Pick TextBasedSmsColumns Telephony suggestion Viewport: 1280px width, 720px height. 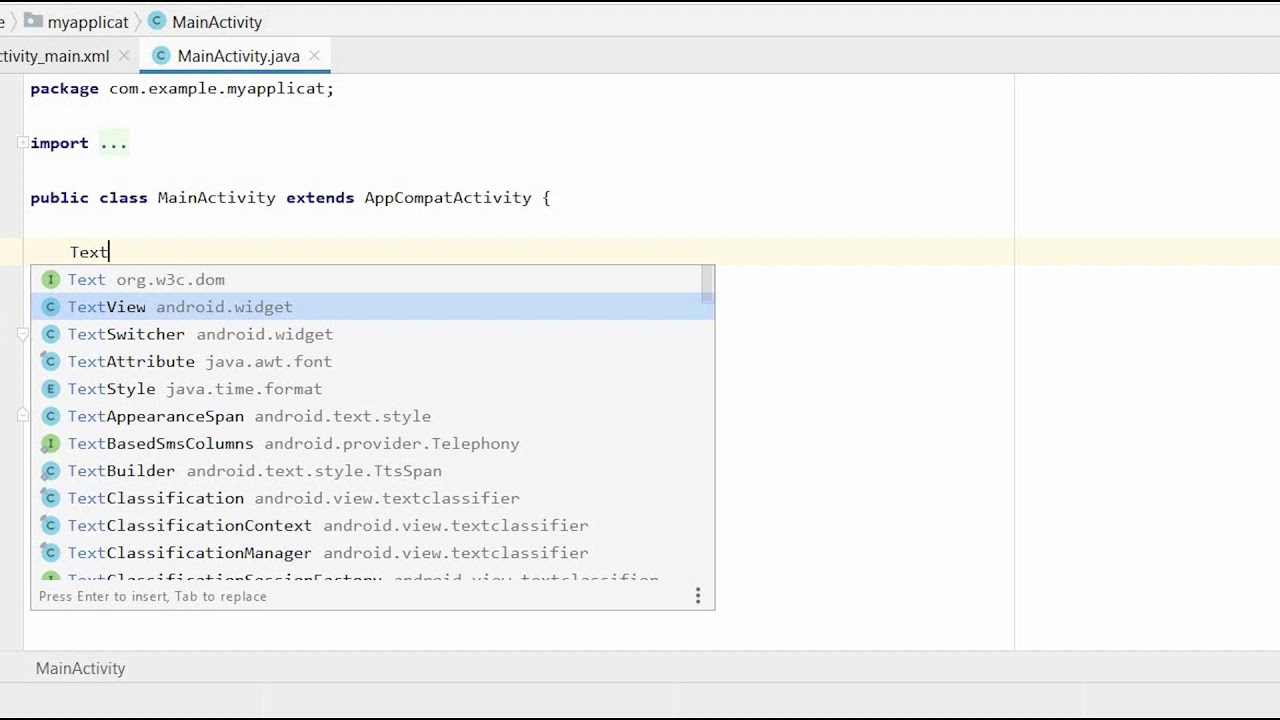[x=372, y=443]
